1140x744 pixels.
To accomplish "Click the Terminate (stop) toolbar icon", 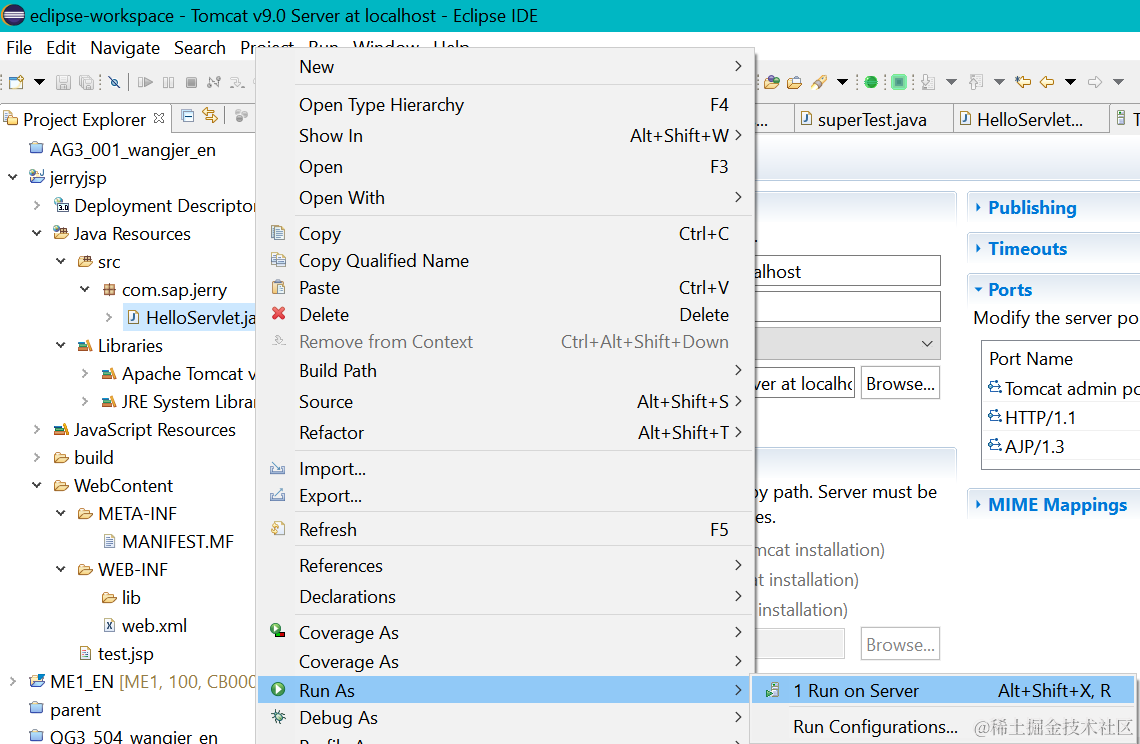I will [x=191, y=82].
